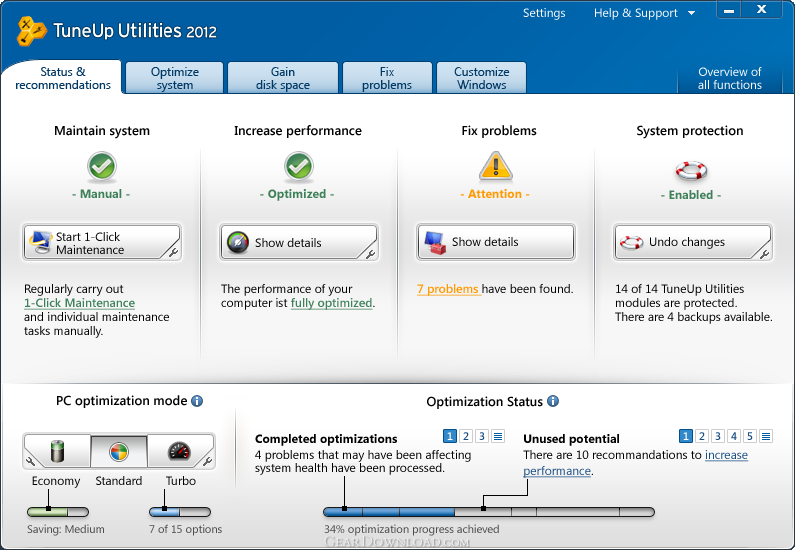
Task: Switch to Economy mode
Action: click(x=57, y=451)
